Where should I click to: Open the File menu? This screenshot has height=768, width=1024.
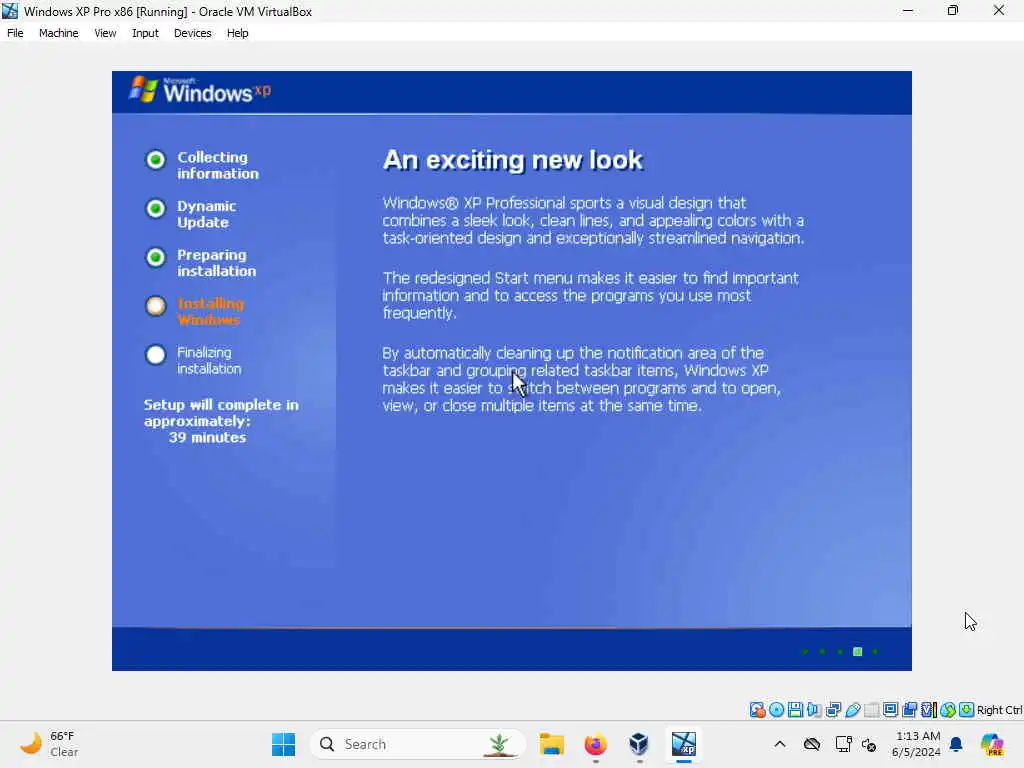(x=15, y=33)
